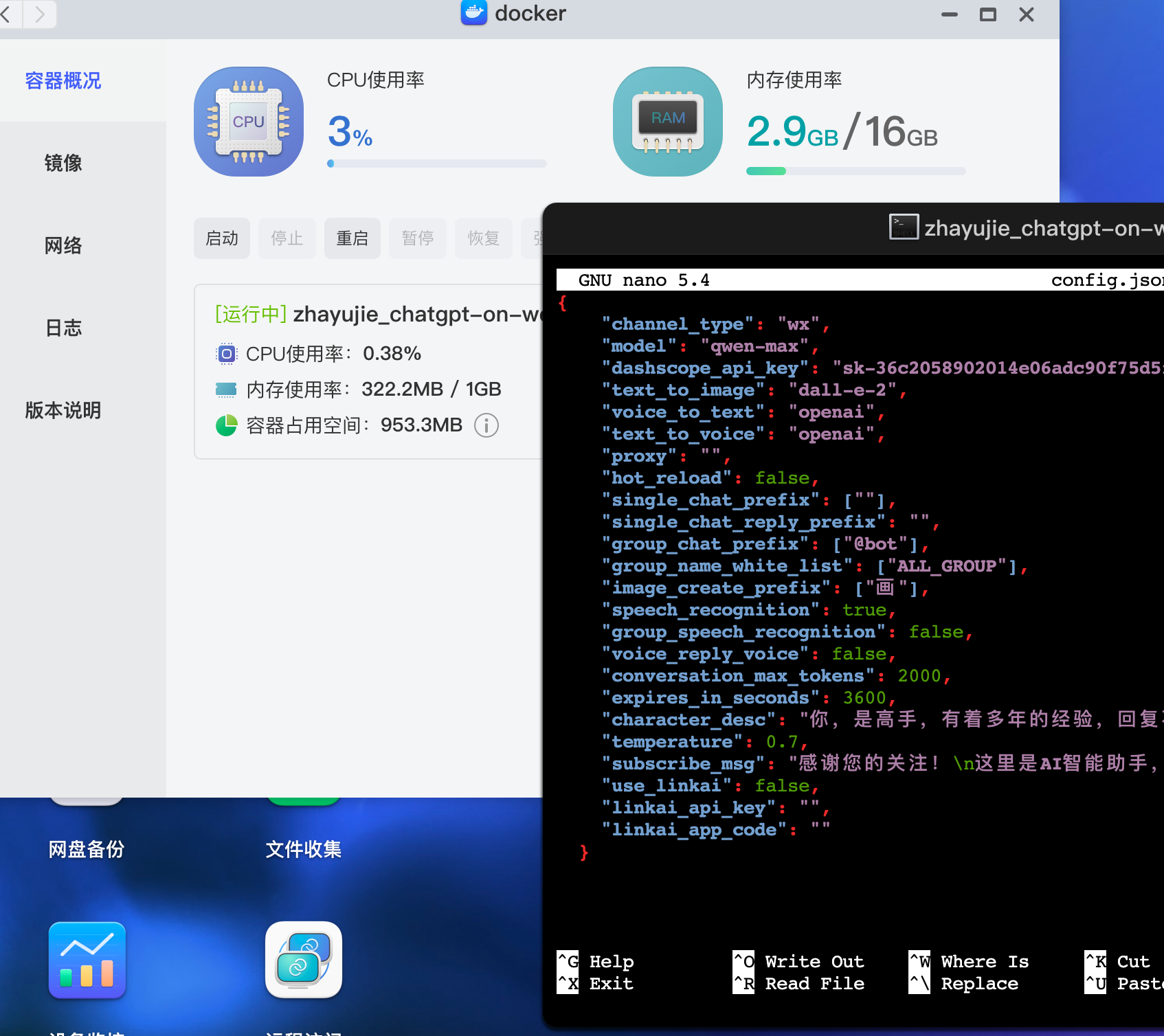
Task: Click the "dashscope_api_key" key in nano
Action: [705, 368]
